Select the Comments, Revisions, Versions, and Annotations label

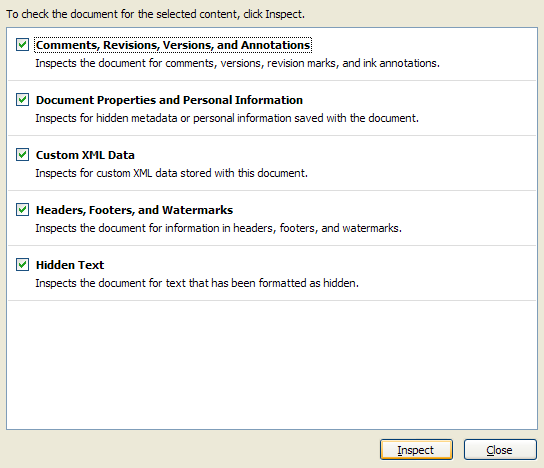tap(173, 45)
